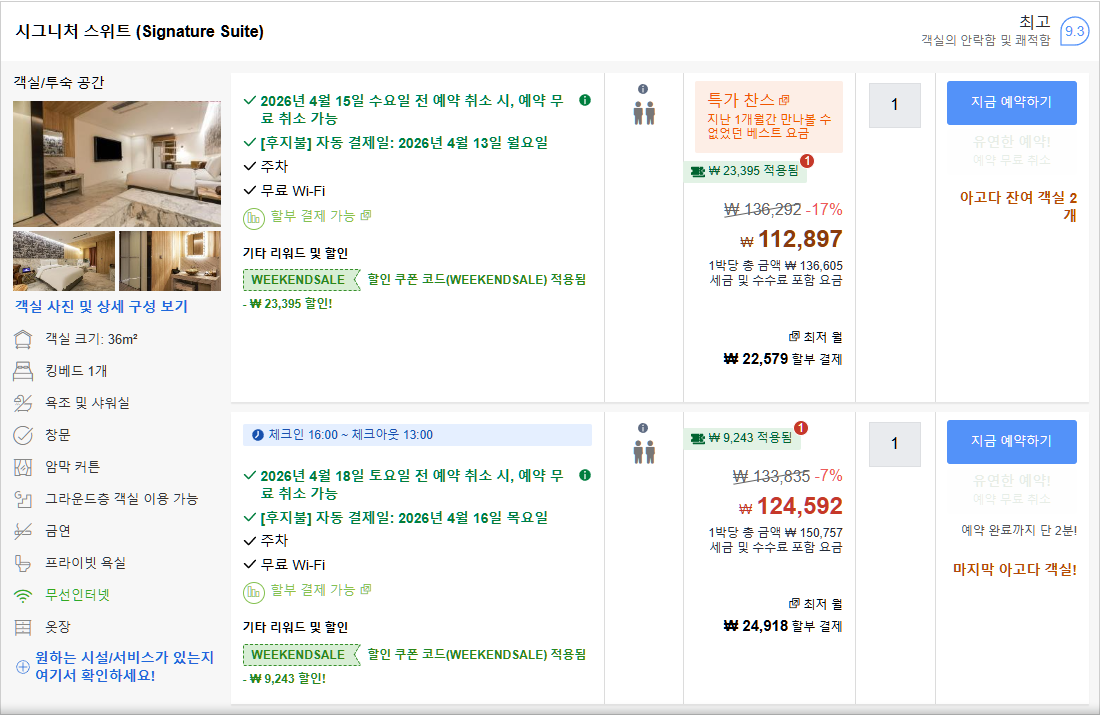The image size is (1100, 715).
Task: Book the ₩124,592 room with 지금 예약하기
Action: (x=1011, y=441)
